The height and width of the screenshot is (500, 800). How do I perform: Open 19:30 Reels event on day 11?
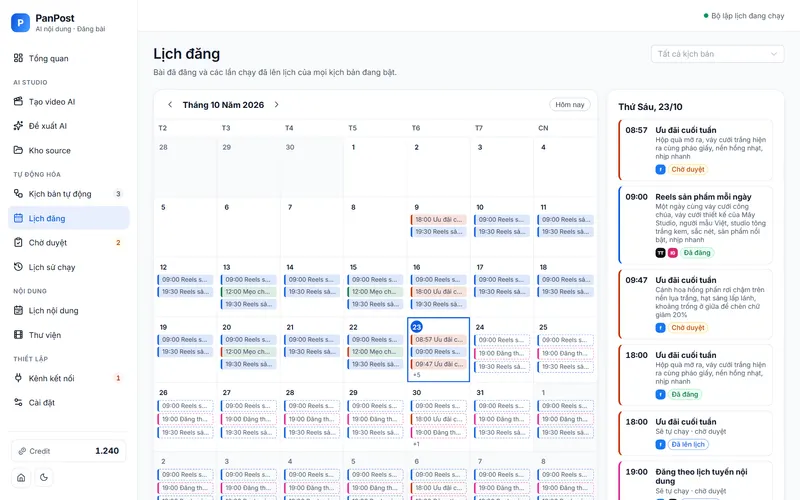[565, 232]
